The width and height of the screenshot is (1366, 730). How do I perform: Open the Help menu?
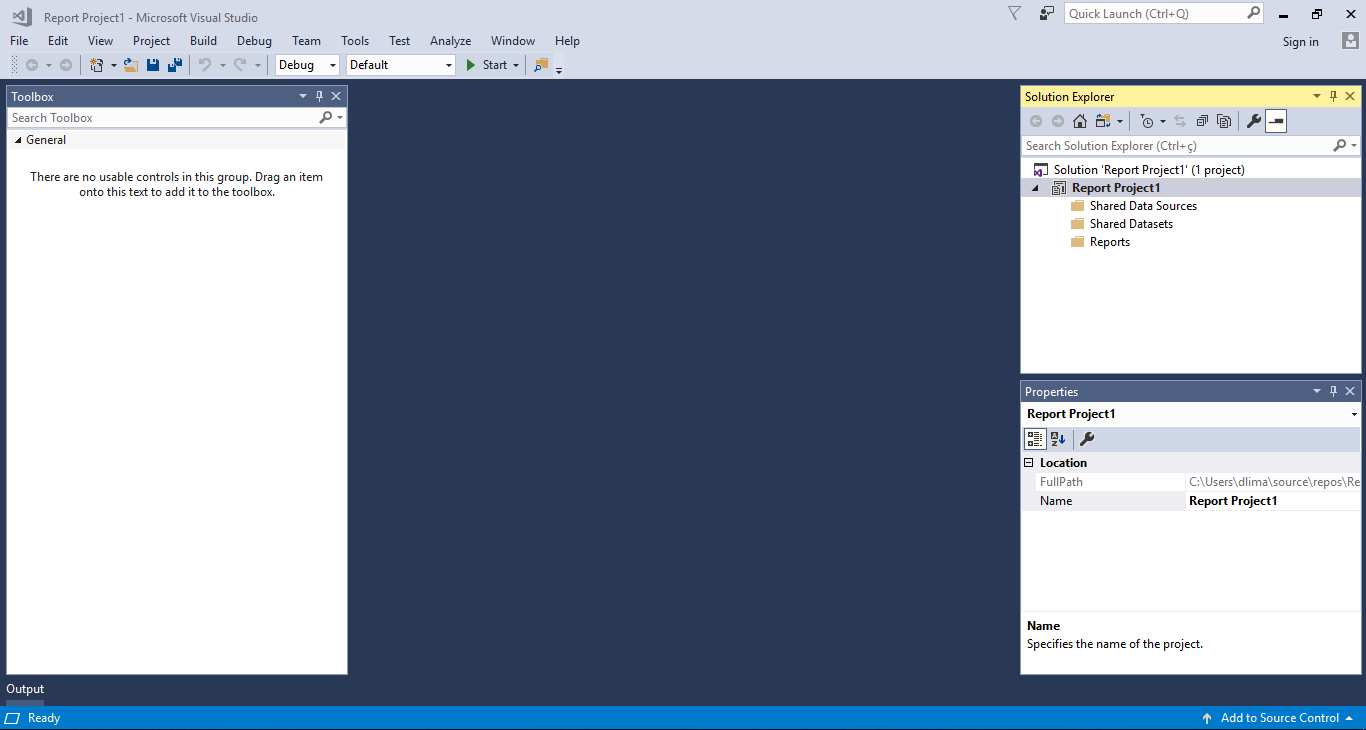point(567,41)
